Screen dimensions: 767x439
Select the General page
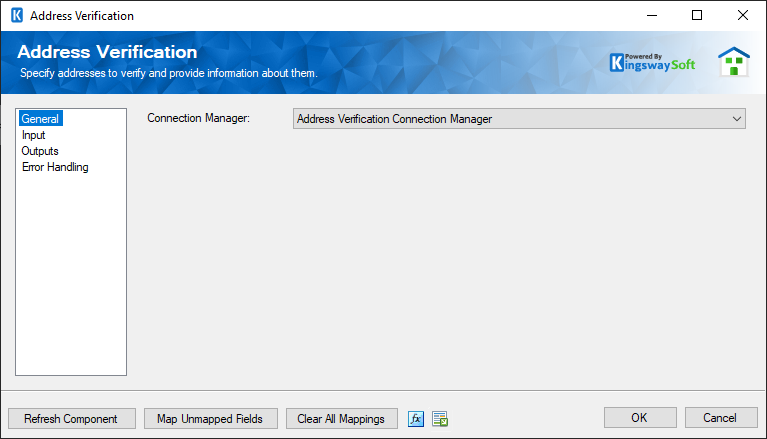tap(40, 118)
